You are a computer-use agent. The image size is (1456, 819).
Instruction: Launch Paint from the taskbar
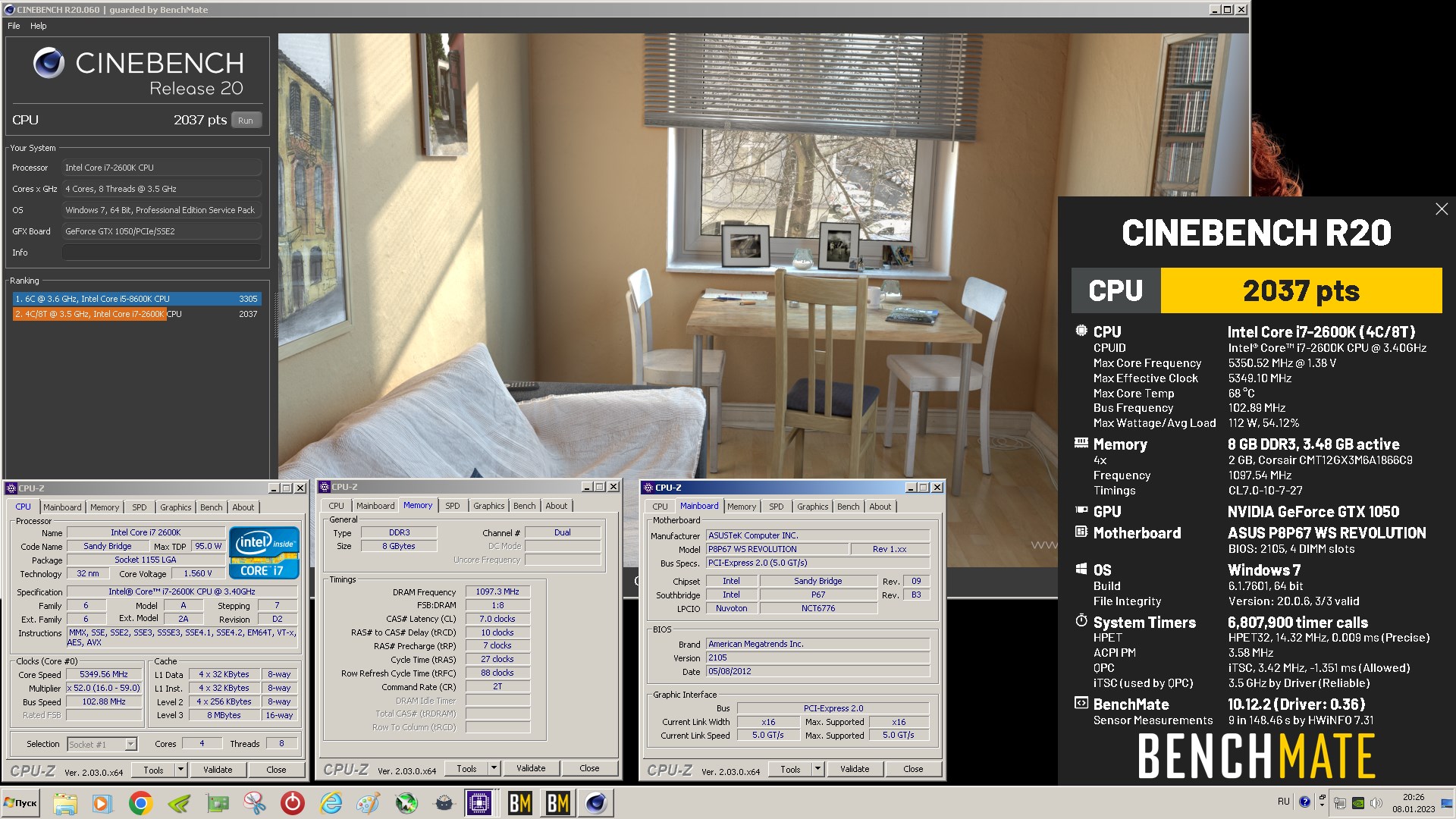tap(369, 803)
